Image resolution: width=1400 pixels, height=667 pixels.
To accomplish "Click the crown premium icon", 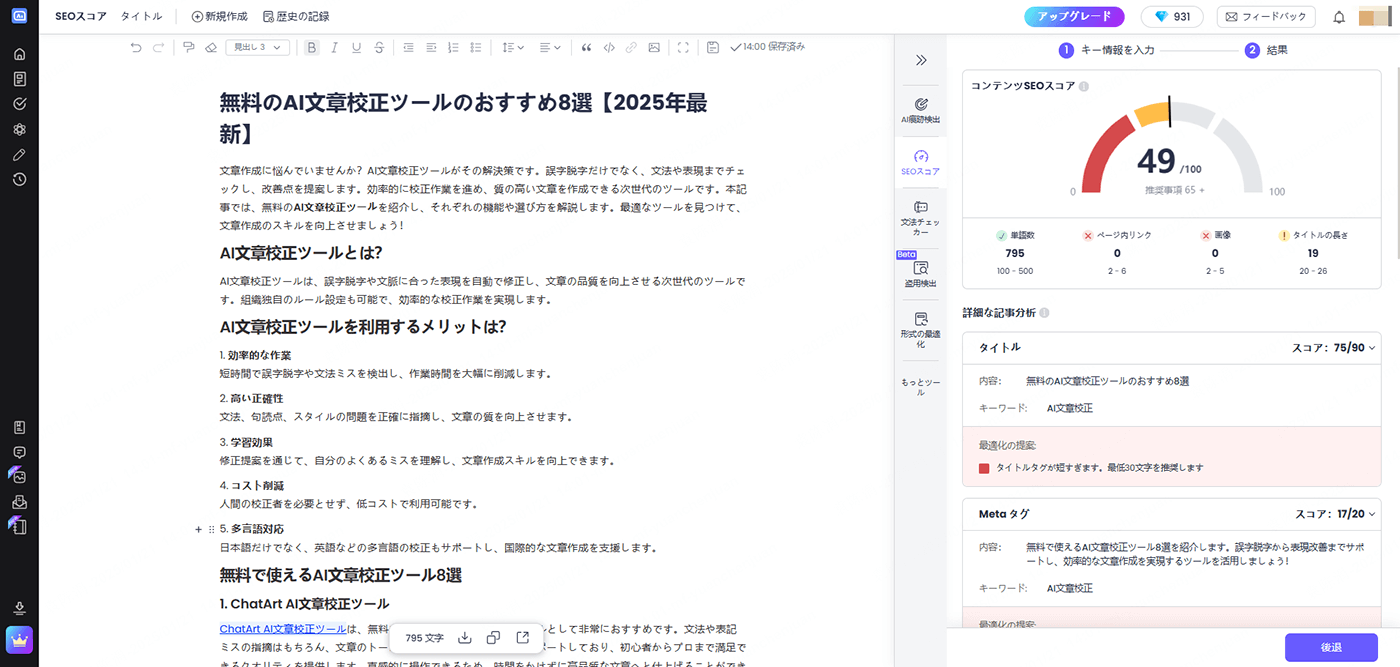I will [19, 638].
